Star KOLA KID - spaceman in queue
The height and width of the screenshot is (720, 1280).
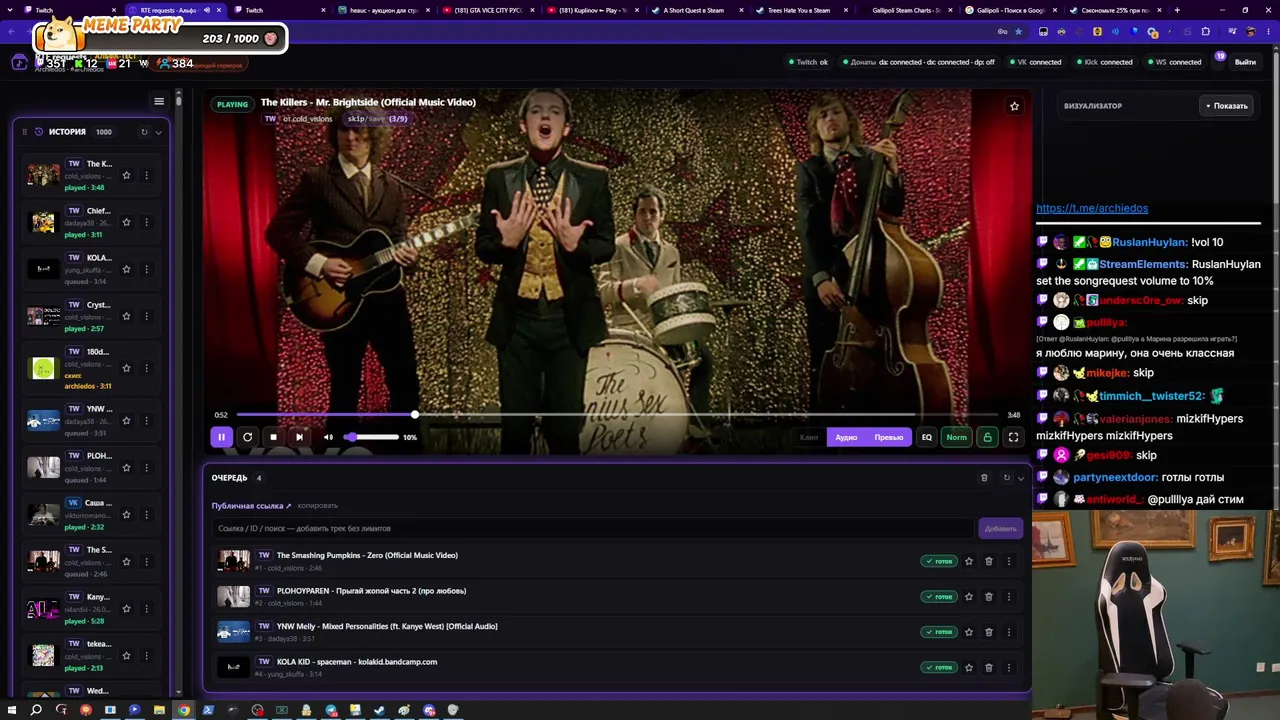(x=969, y=668)
